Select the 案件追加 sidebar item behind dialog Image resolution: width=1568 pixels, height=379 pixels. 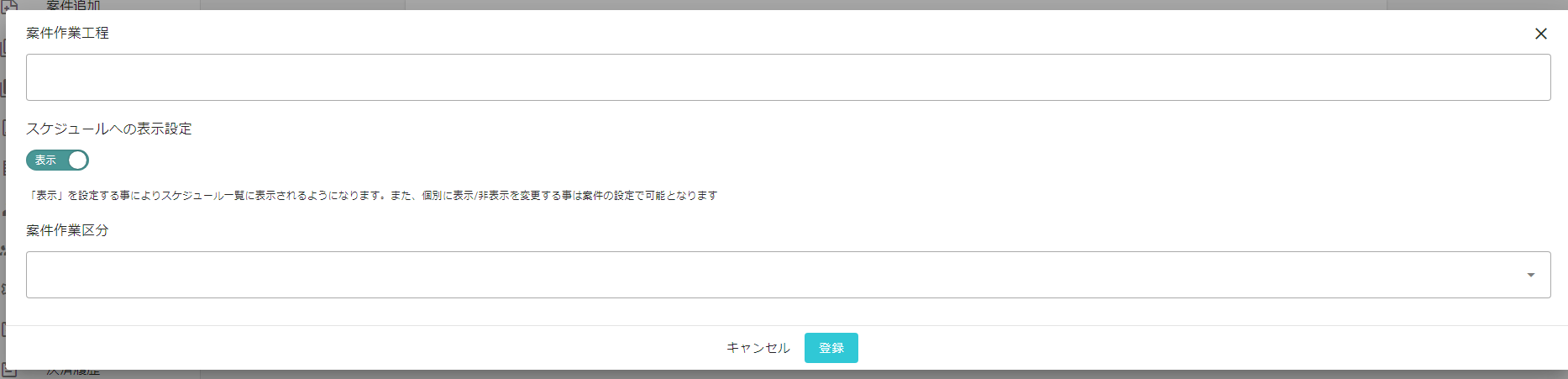(73, 5)
